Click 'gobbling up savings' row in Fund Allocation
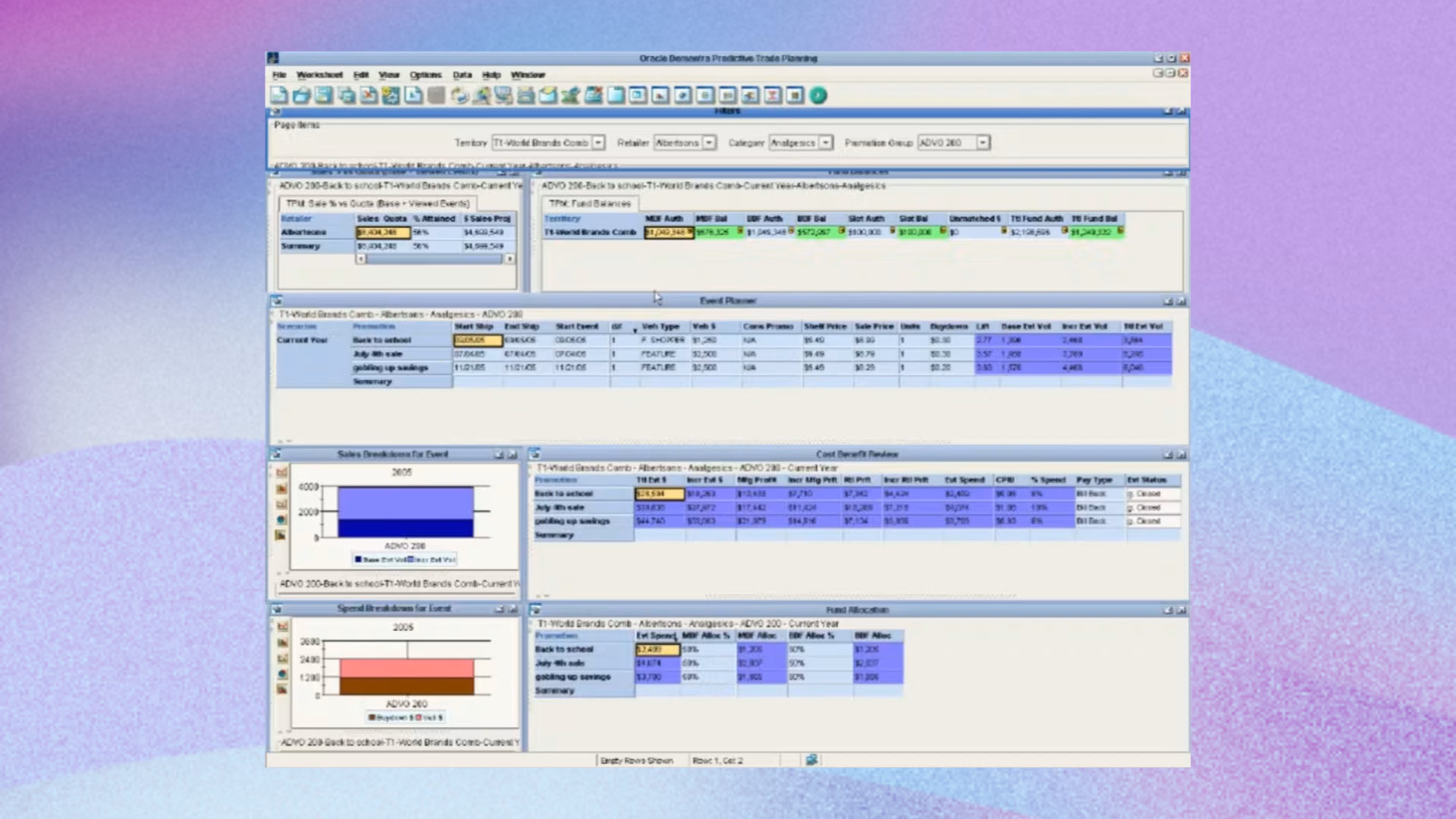This screenshot has width=1456, height=819. tap(718, 676)
